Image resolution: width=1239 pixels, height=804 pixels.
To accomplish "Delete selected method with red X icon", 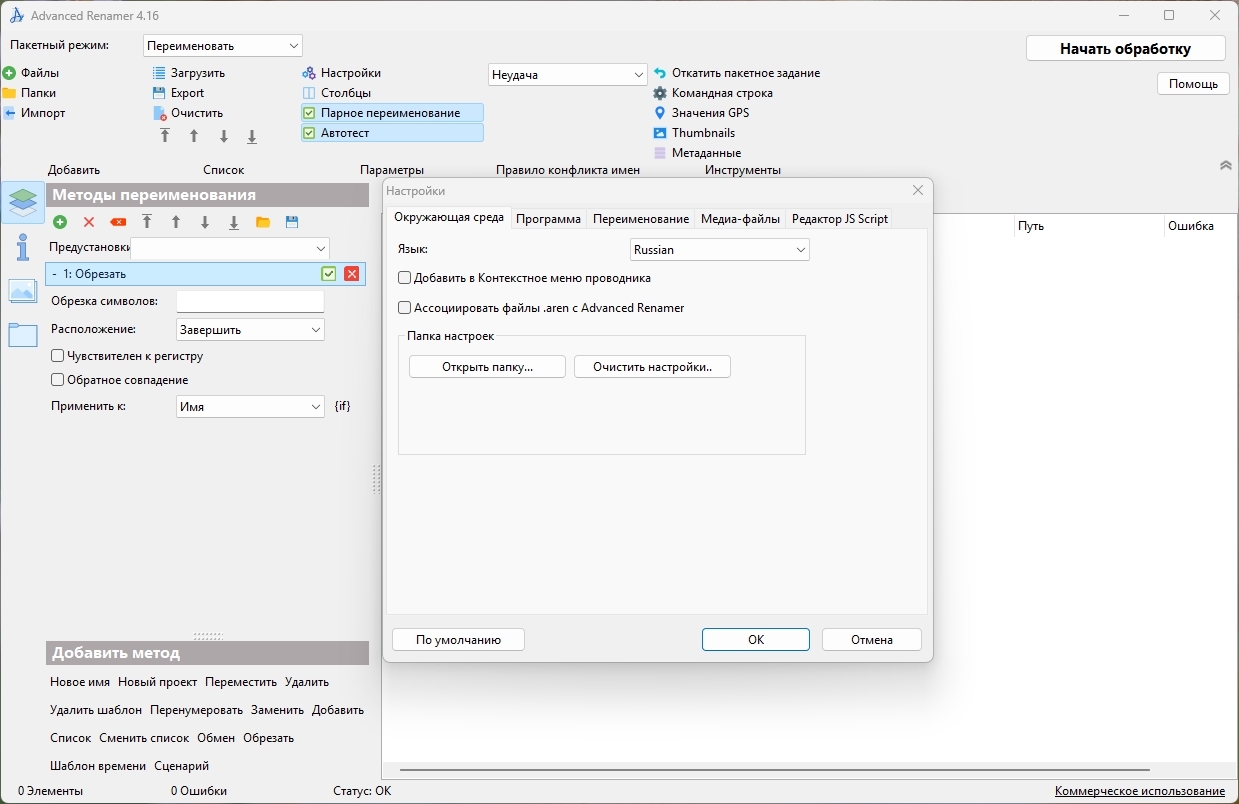I will (x=89, y=222).
